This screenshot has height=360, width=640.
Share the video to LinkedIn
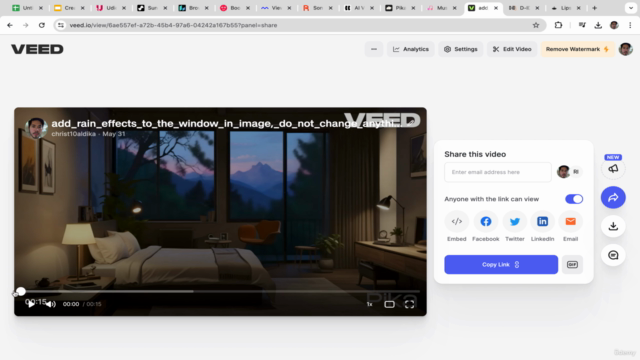tap(542, 221)
